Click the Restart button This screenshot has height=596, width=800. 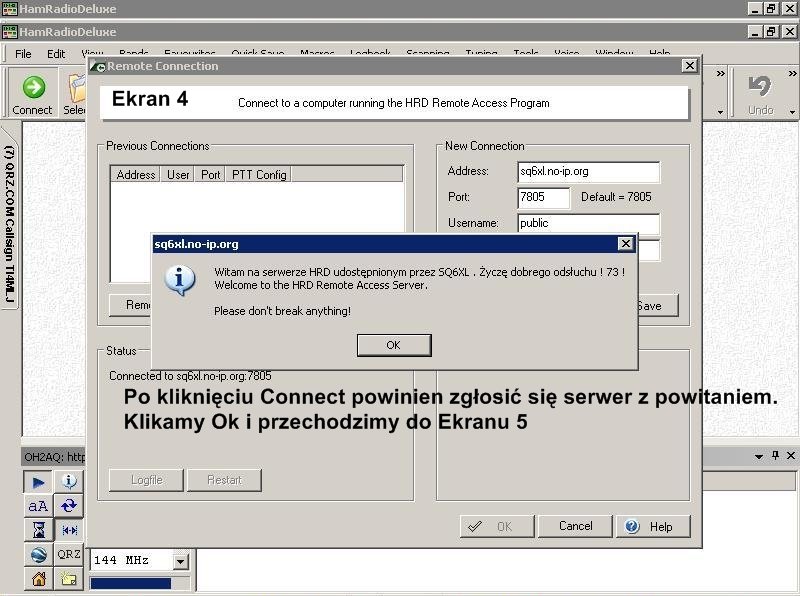point(224,480)
